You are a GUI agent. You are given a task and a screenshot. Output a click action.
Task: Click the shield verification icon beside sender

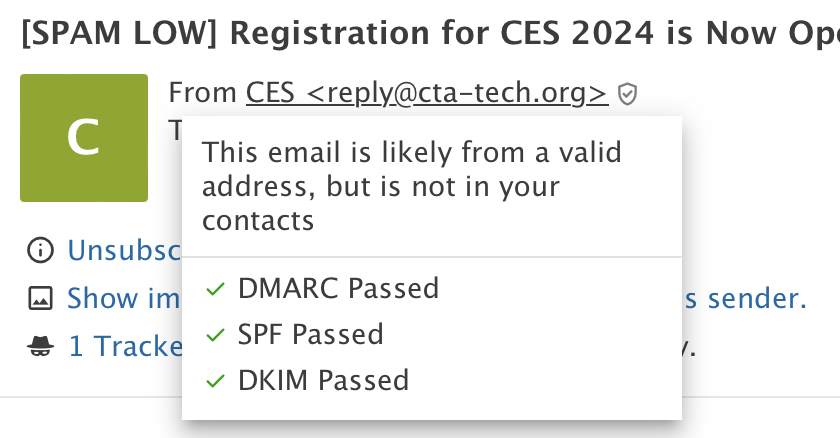(x=627, y=94)
